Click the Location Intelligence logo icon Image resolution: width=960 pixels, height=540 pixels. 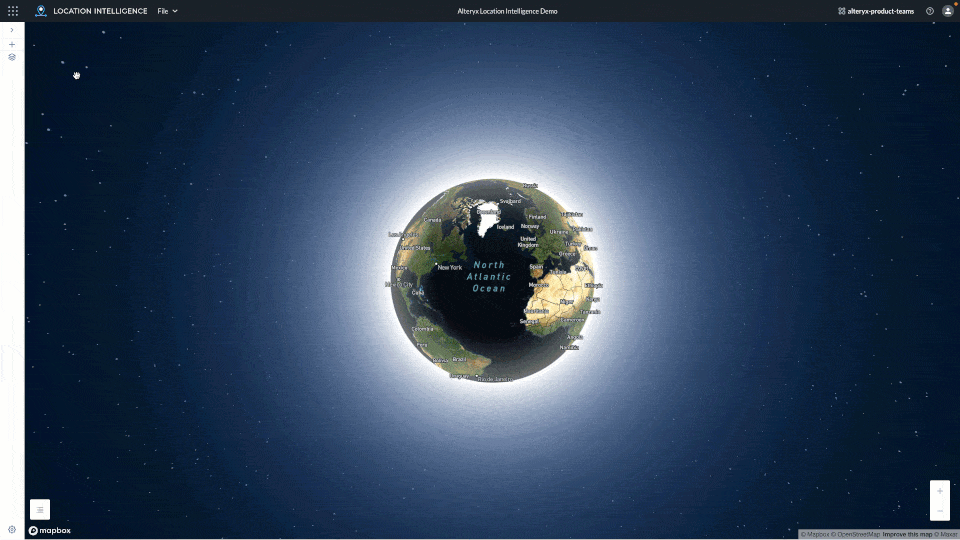click(41, 11)
